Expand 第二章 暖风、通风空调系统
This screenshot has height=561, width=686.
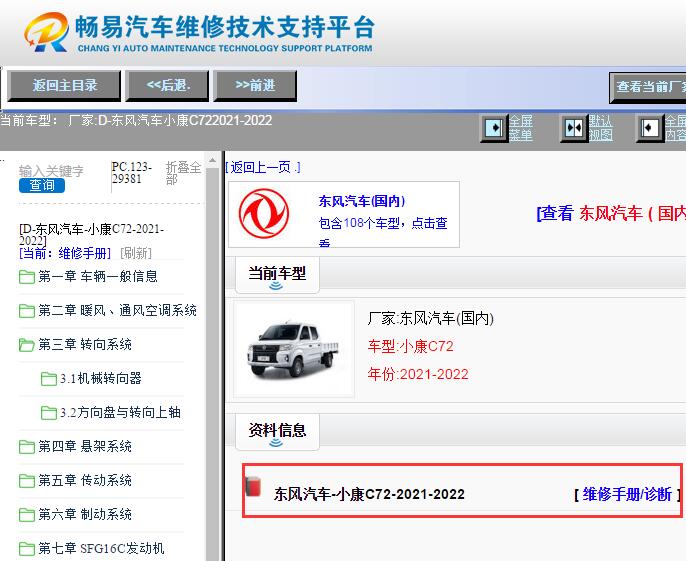tap(117, 311)
